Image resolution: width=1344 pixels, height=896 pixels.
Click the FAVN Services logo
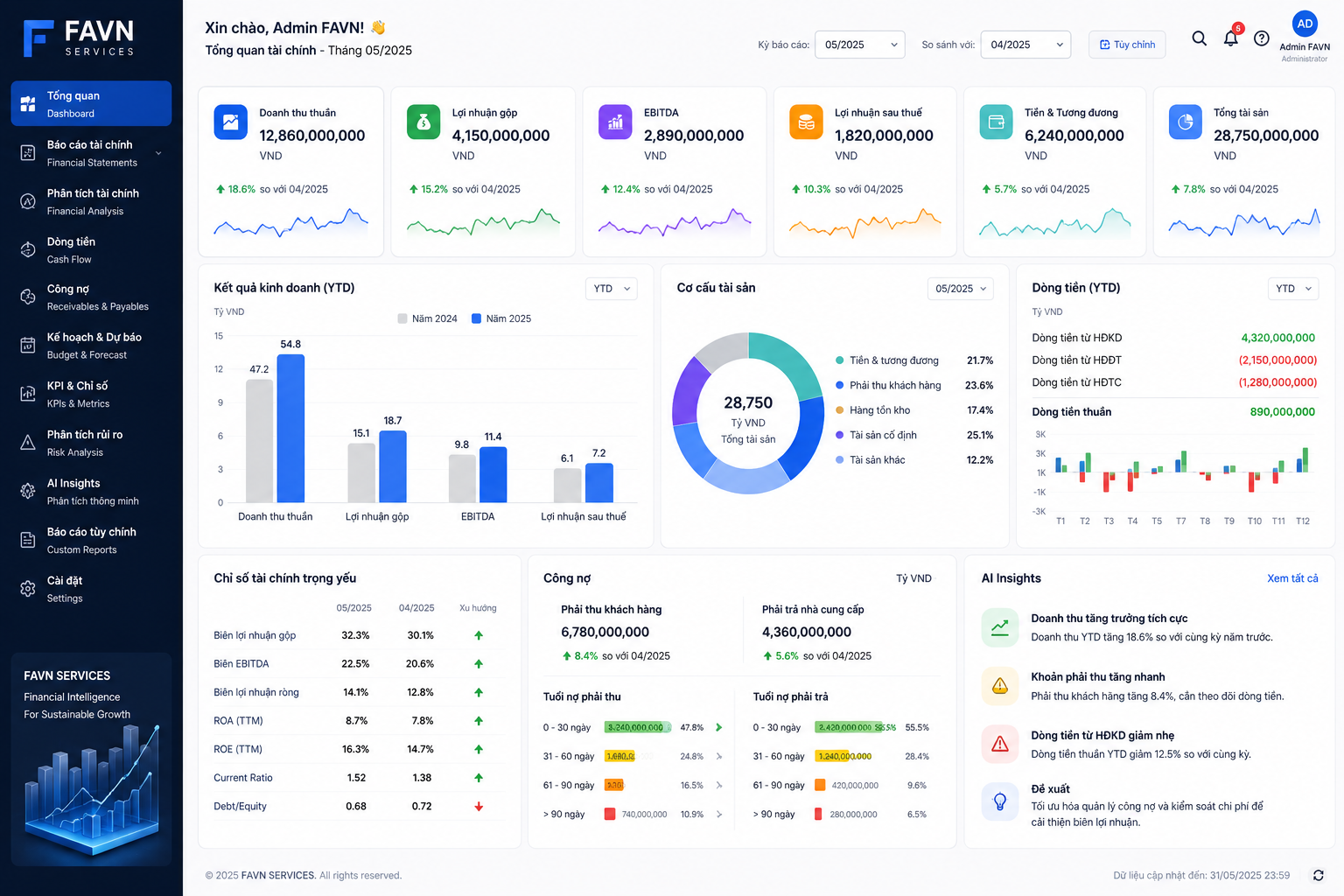coord(79,38)
